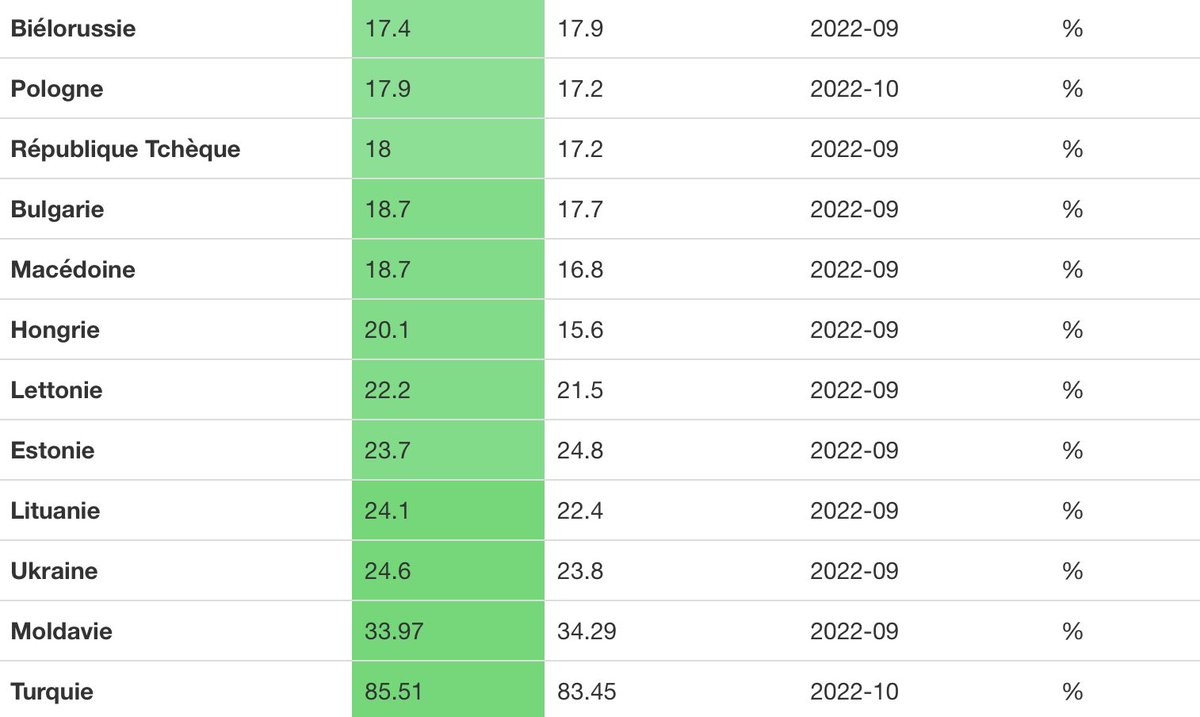This screenshot has height=717, width=1200.
Task: Click the percent unit in Turquie row
Action: pos(1073,691)
